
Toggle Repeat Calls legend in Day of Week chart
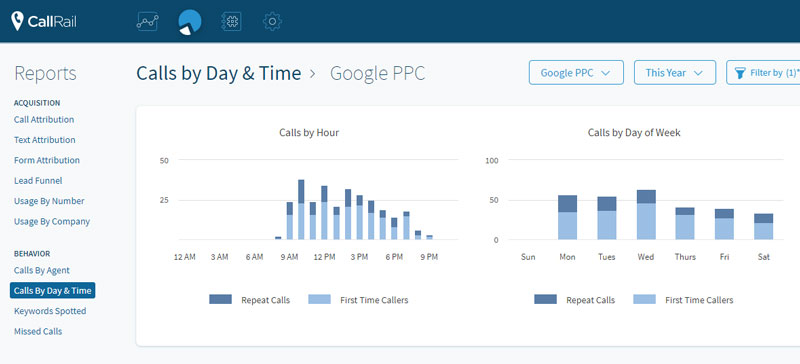pos(574,300)
